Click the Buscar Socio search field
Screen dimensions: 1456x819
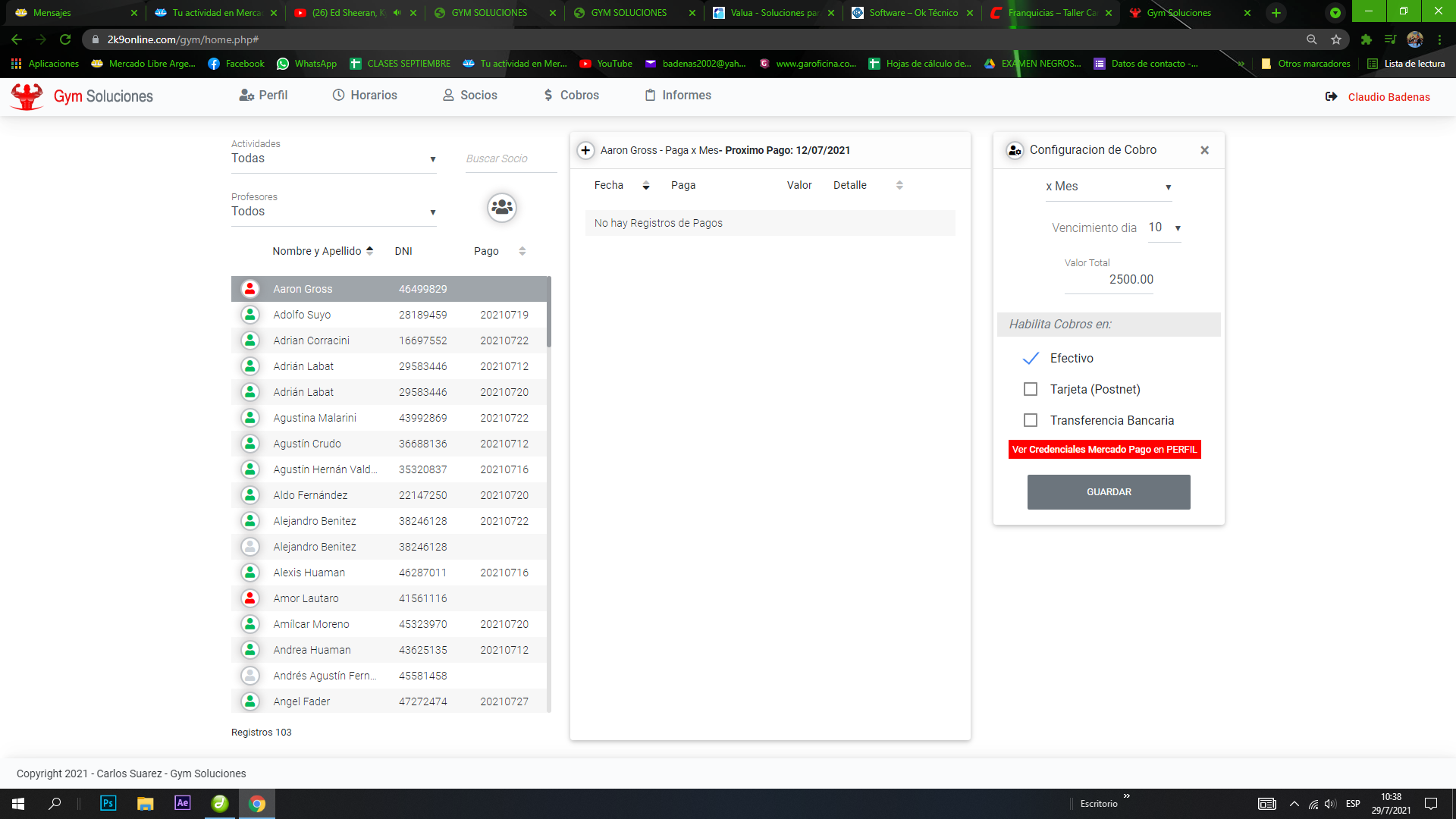coord(510,158)
